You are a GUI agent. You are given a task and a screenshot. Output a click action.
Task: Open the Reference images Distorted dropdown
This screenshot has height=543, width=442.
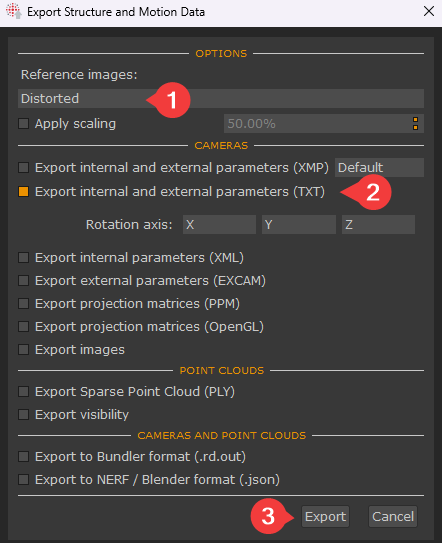(x=221, y=99)
